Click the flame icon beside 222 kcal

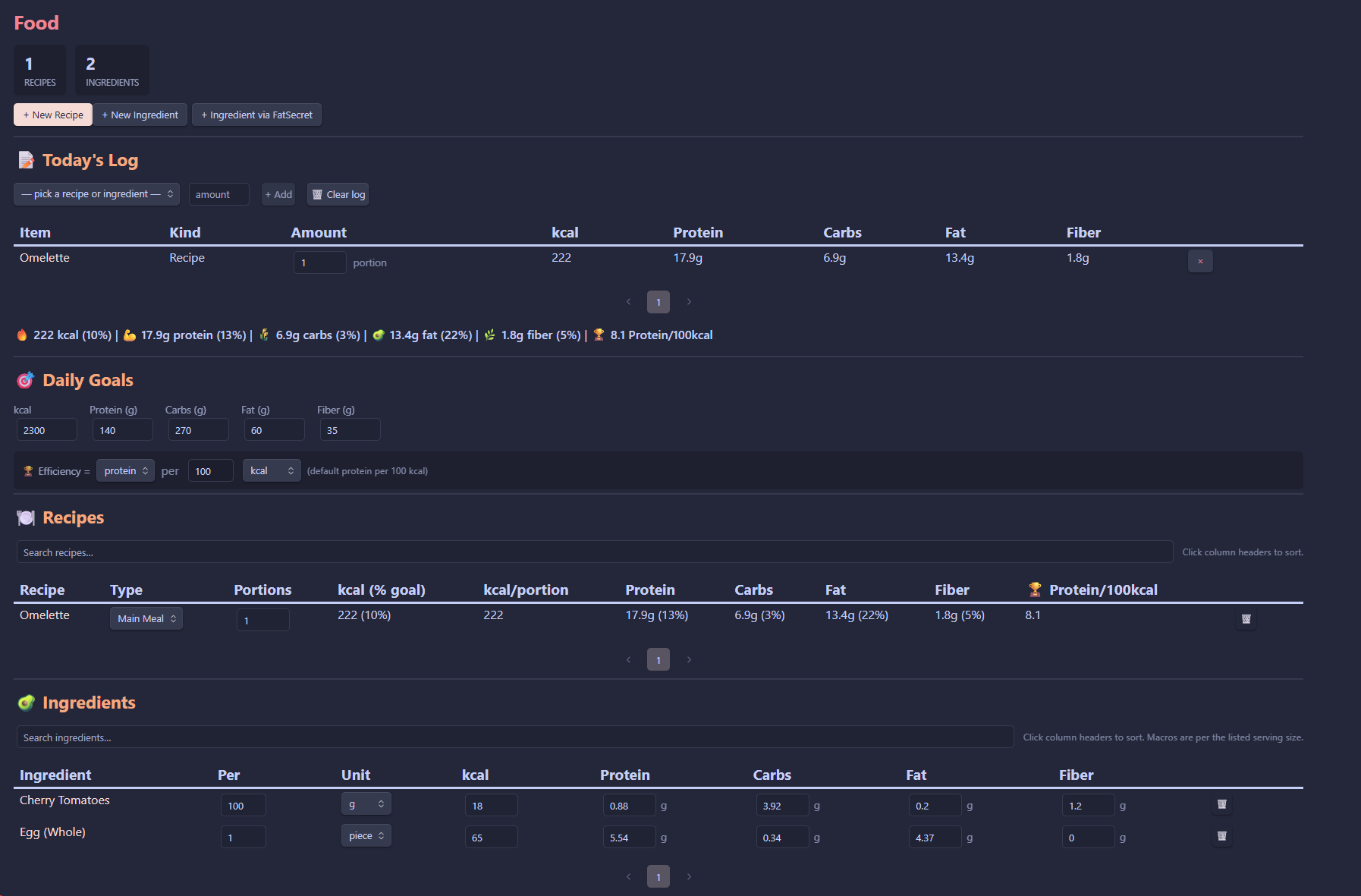[22, 335]
